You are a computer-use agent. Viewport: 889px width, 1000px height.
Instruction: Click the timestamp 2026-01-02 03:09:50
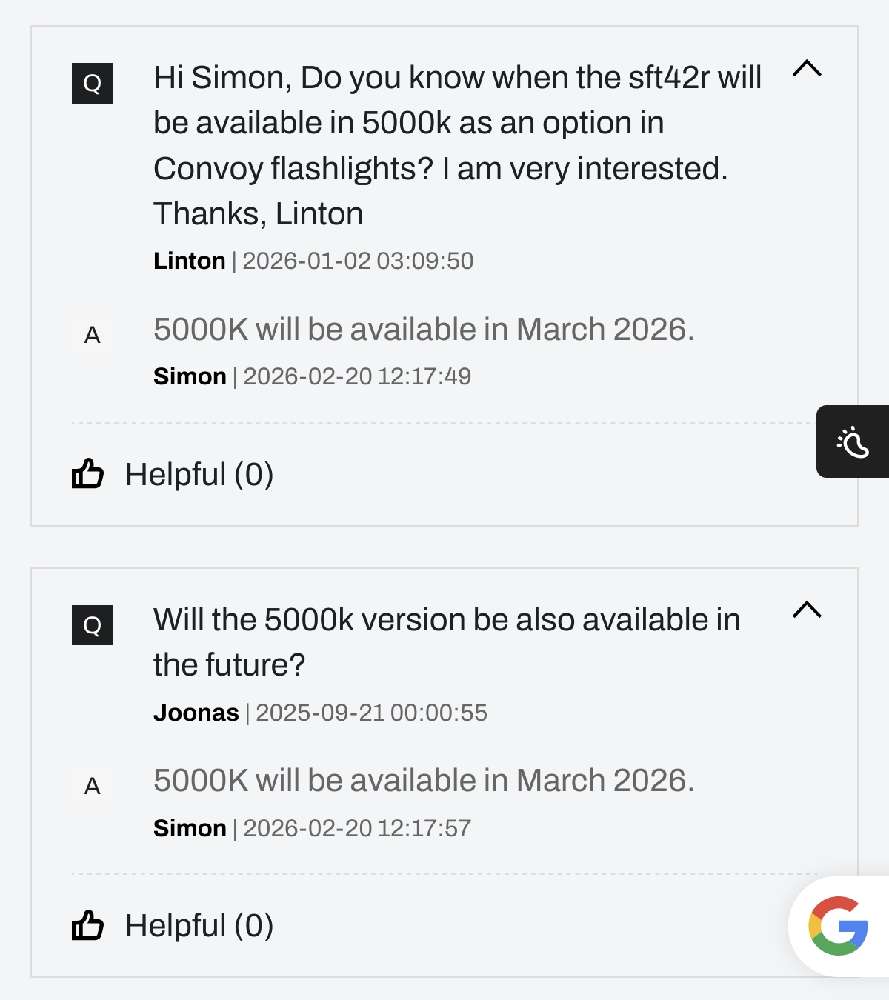pos(358,261)
